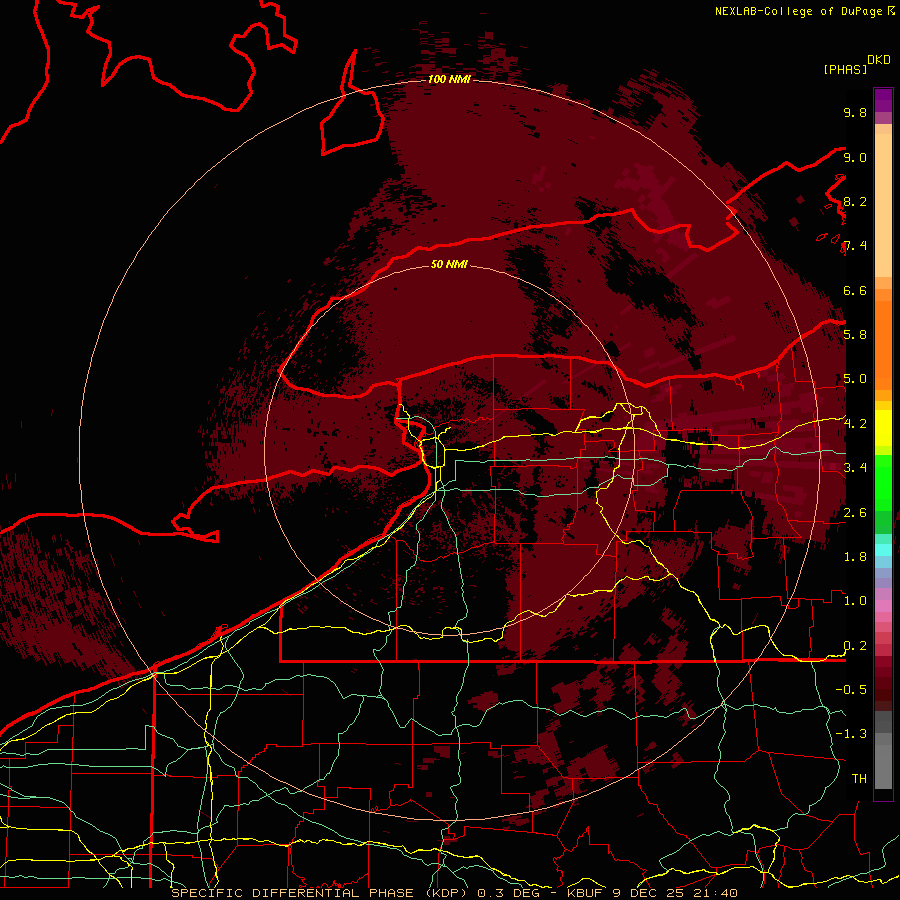This screenshot has height=900, width=900.
Task: Pick the cyan segment of the color bar
Action: (x=883, y=550)
